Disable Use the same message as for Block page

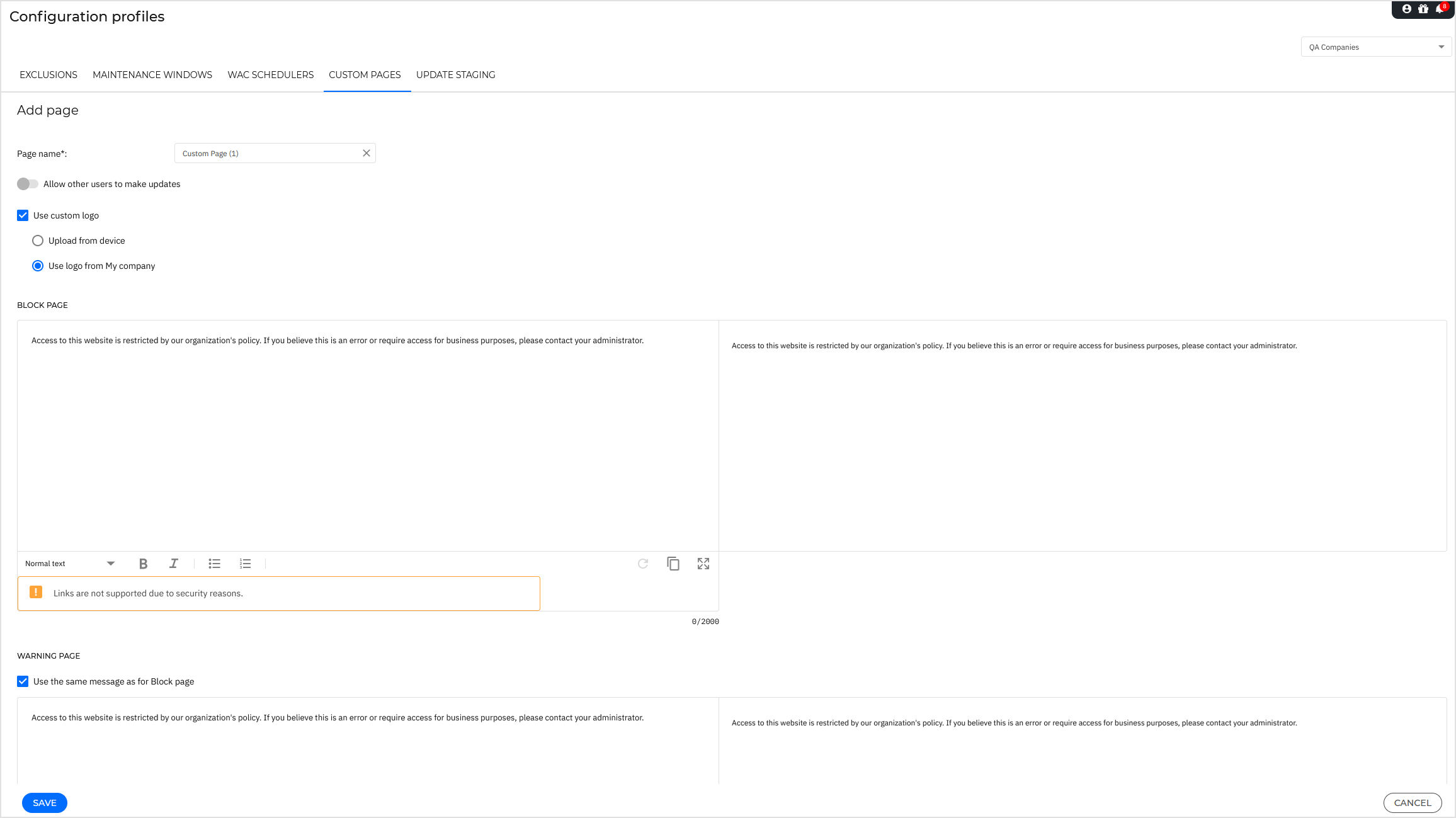[x=23, y=681]
